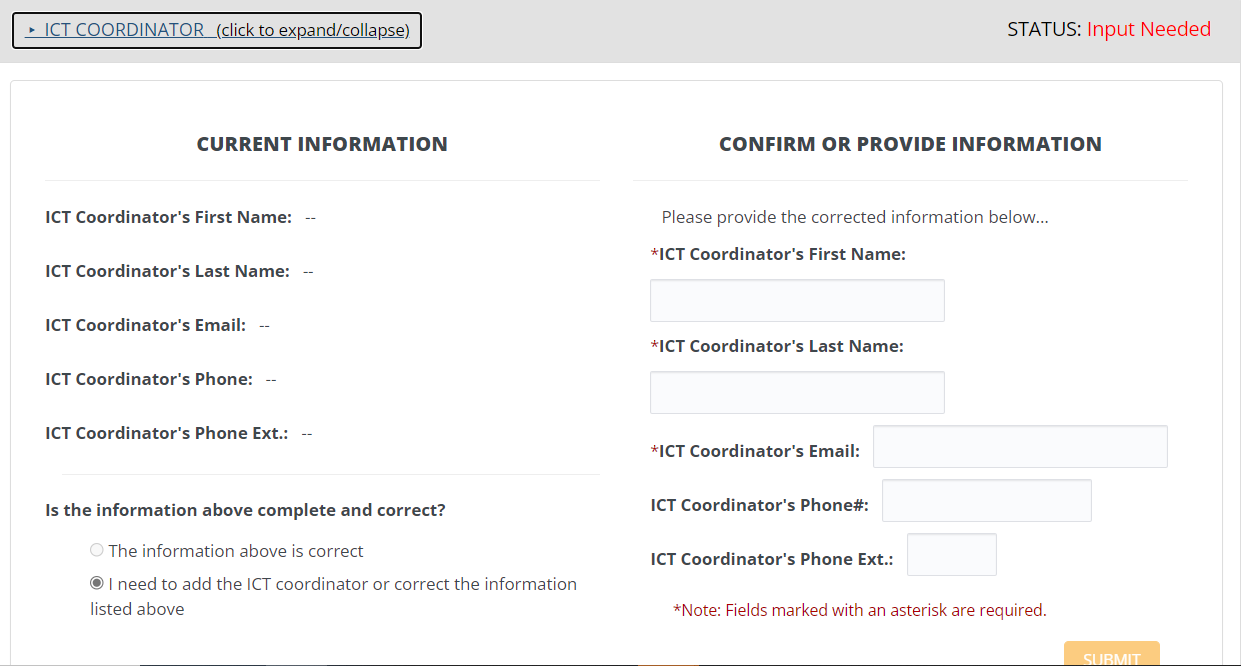The height and width of the screenshot is (666, 1241).
Task: Click the CONFIRM OR PROVIDE INFORMATION heading
Action: [x=910, y=144]
